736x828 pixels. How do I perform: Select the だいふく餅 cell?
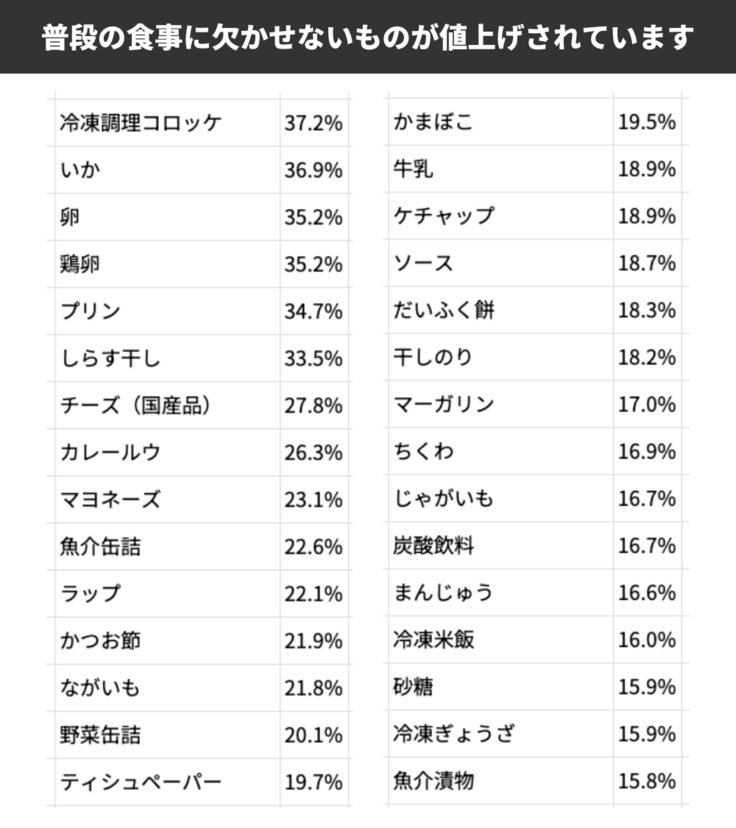coord(444,311)
